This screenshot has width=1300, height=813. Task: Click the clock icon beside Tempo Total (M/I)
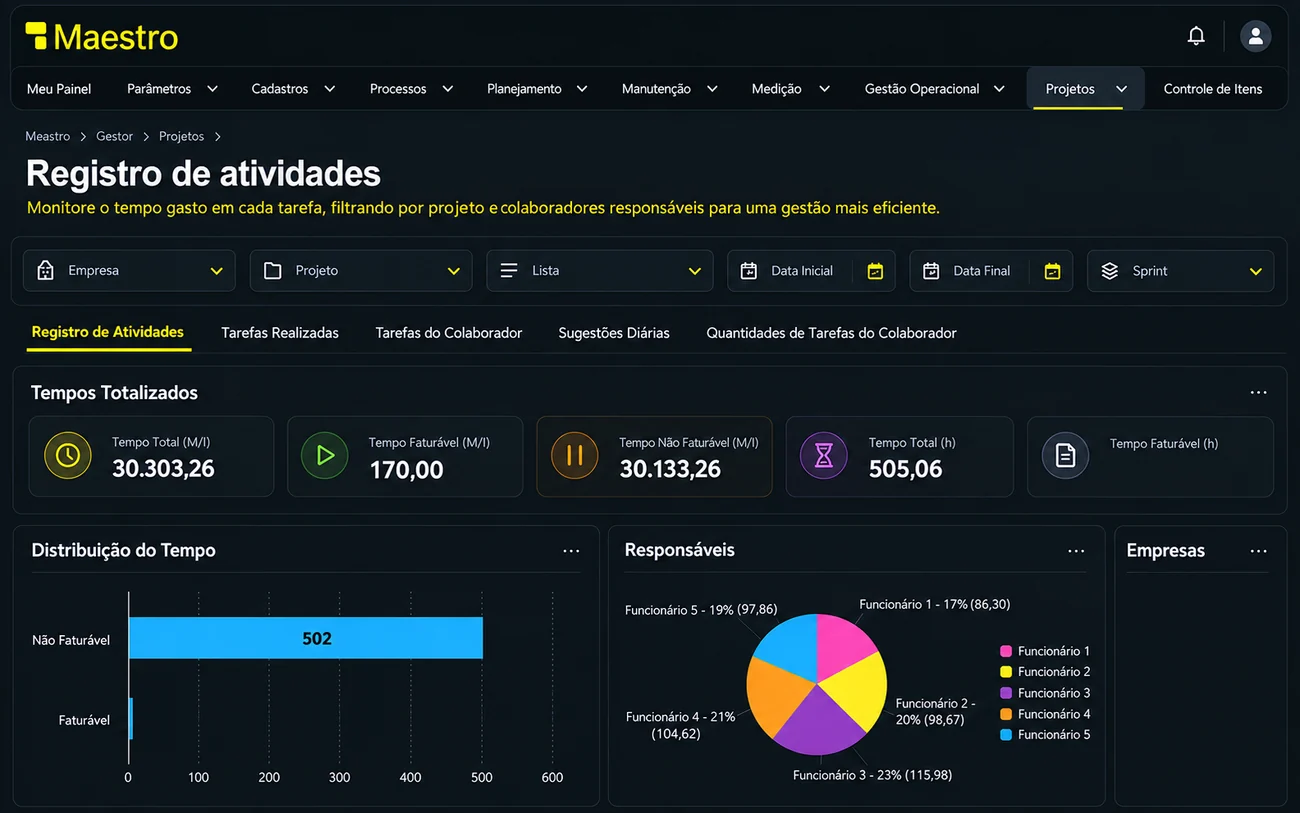point(68,456)
